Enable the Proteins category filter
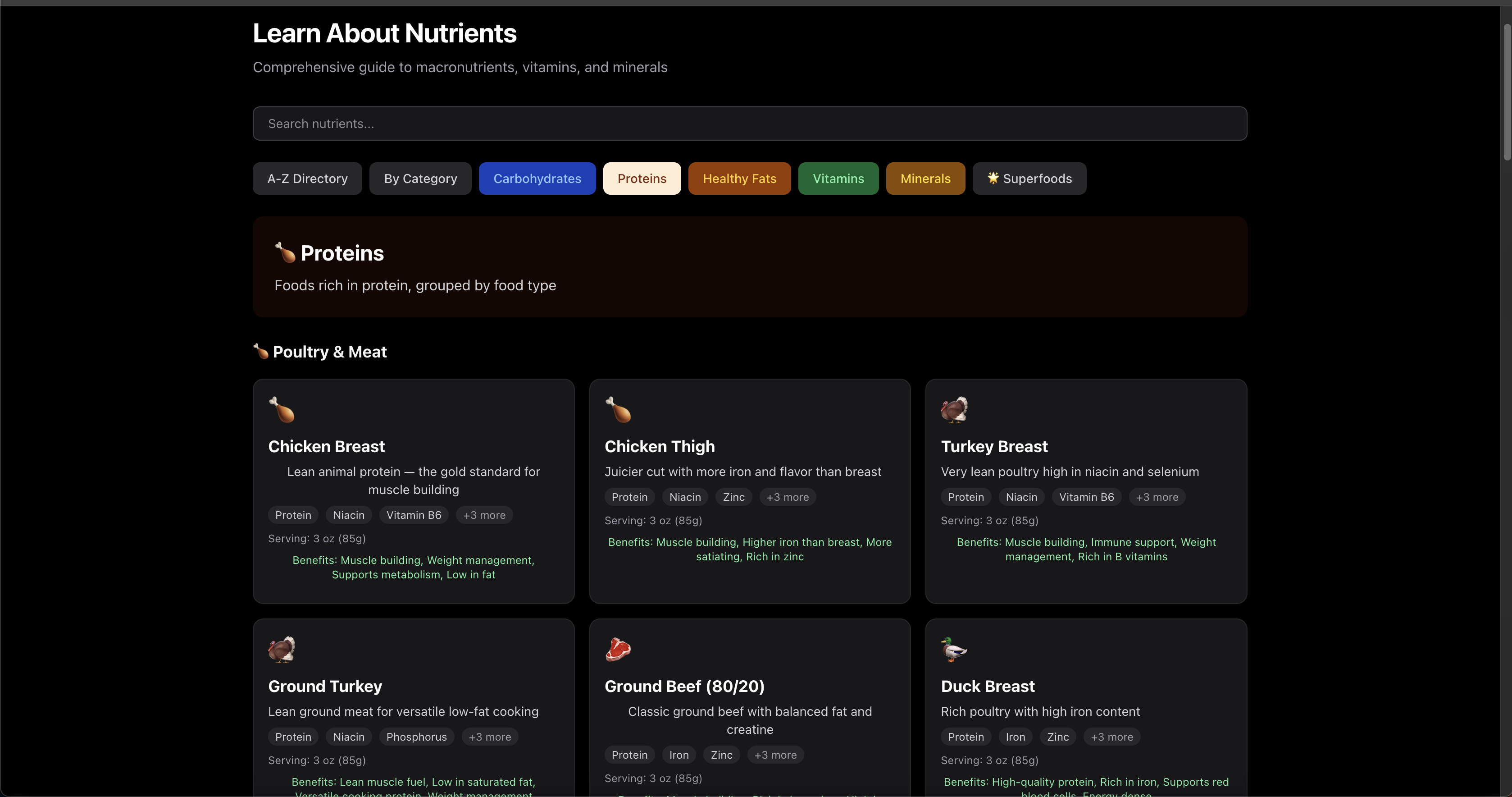Viewport: 1512px width, 797px height. [x=642, y=178]
